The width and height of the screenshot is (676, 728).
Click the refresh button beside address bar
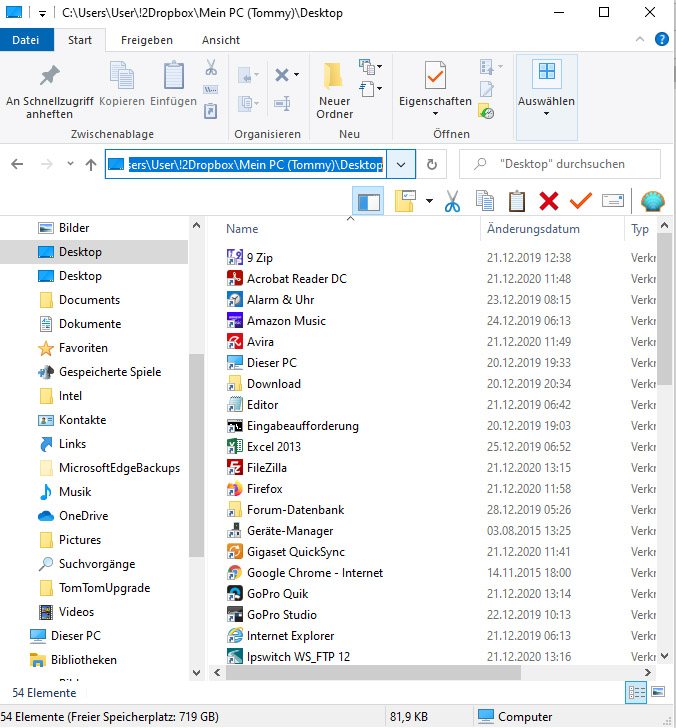[x=432, y=164]
